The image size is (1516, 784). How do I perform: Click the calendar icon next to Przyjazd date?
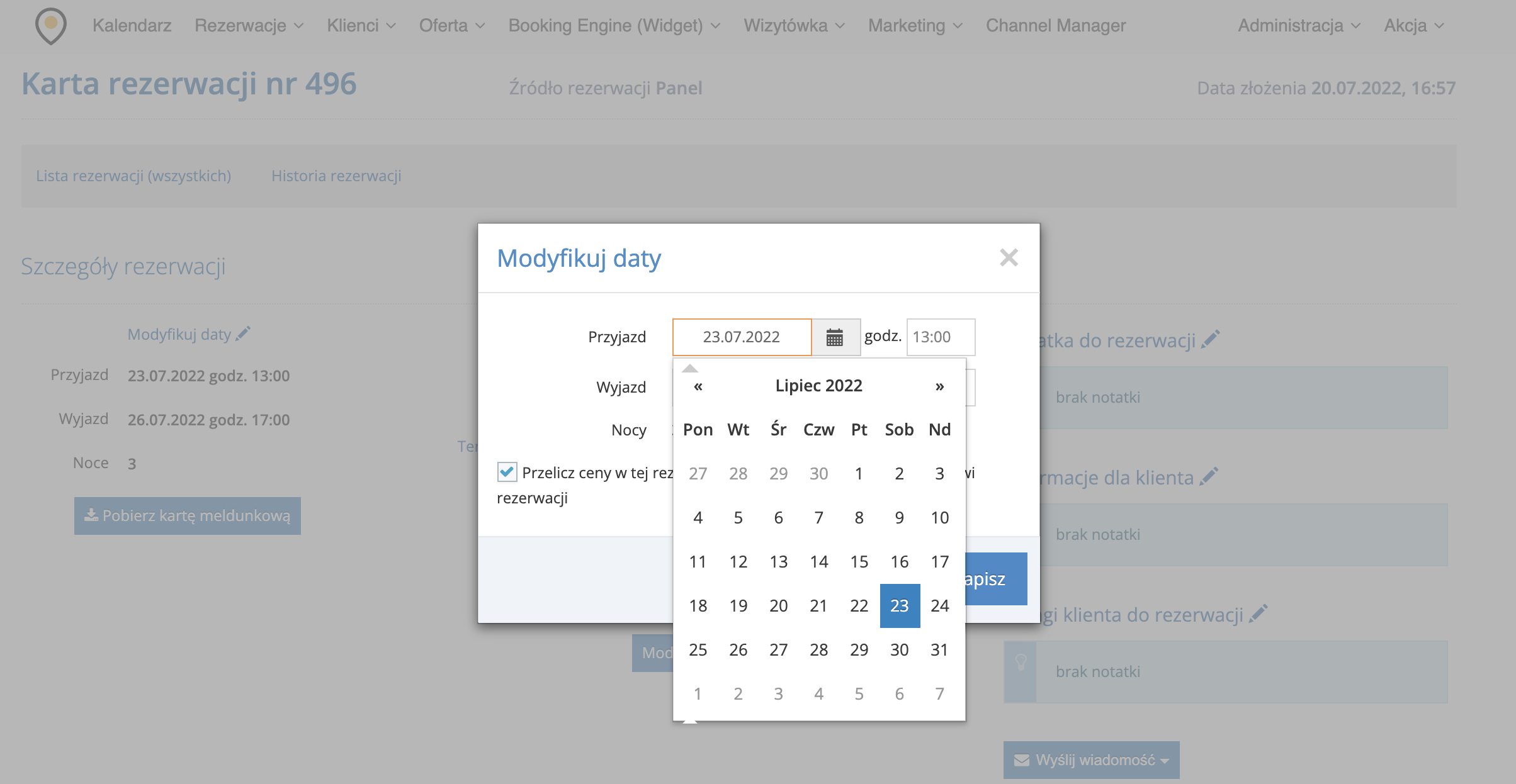point(835,337)
